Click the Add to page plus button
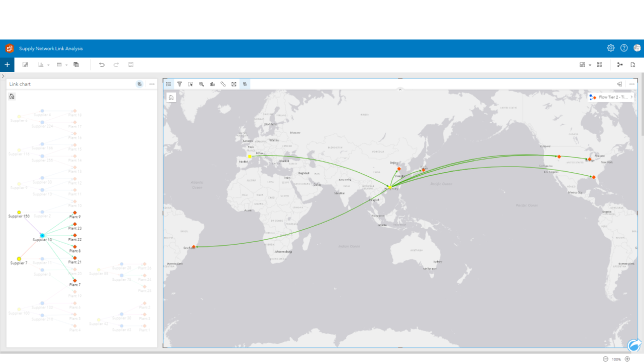The image size is (644, 363). [7, 64]
